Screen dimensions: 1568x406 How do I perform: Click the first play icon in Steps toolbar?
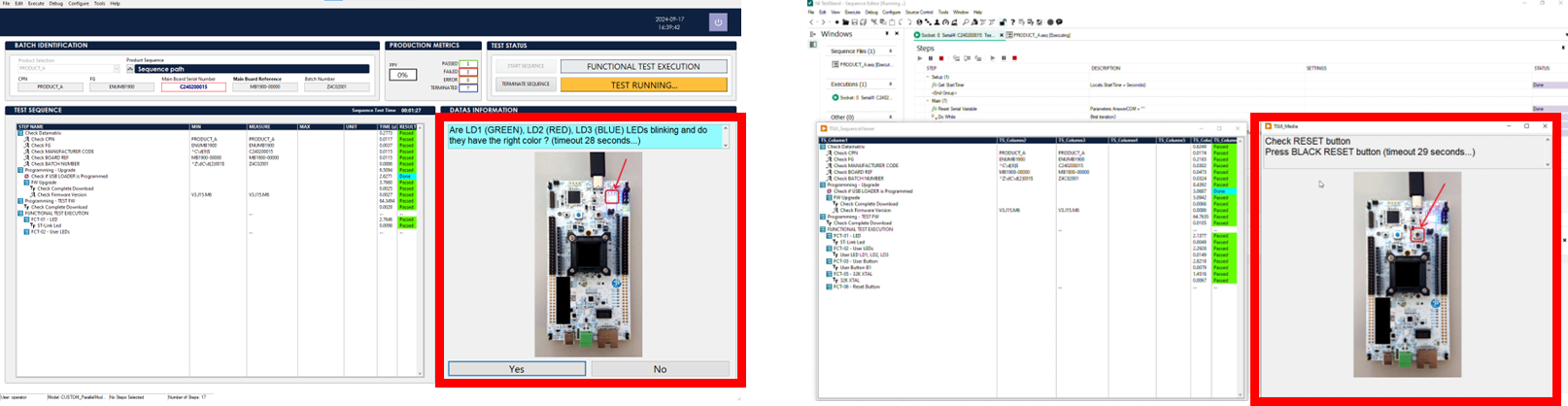pos(920,58)
